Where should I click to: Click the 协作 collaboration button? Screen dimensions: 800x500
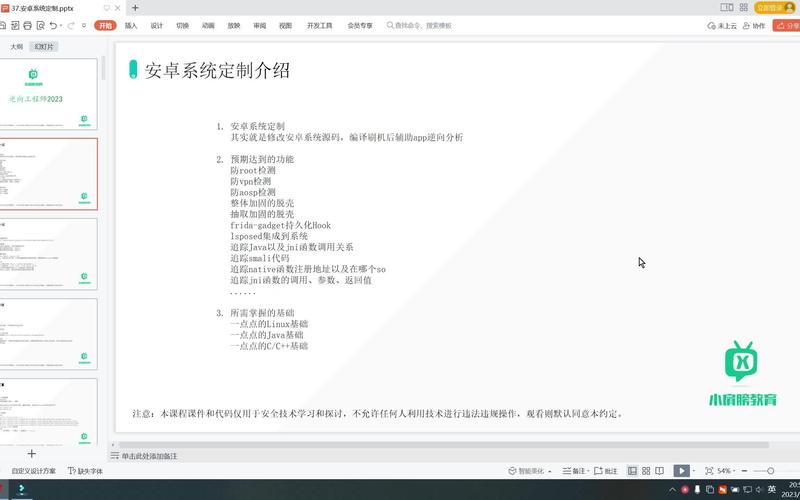click(754, 26)
